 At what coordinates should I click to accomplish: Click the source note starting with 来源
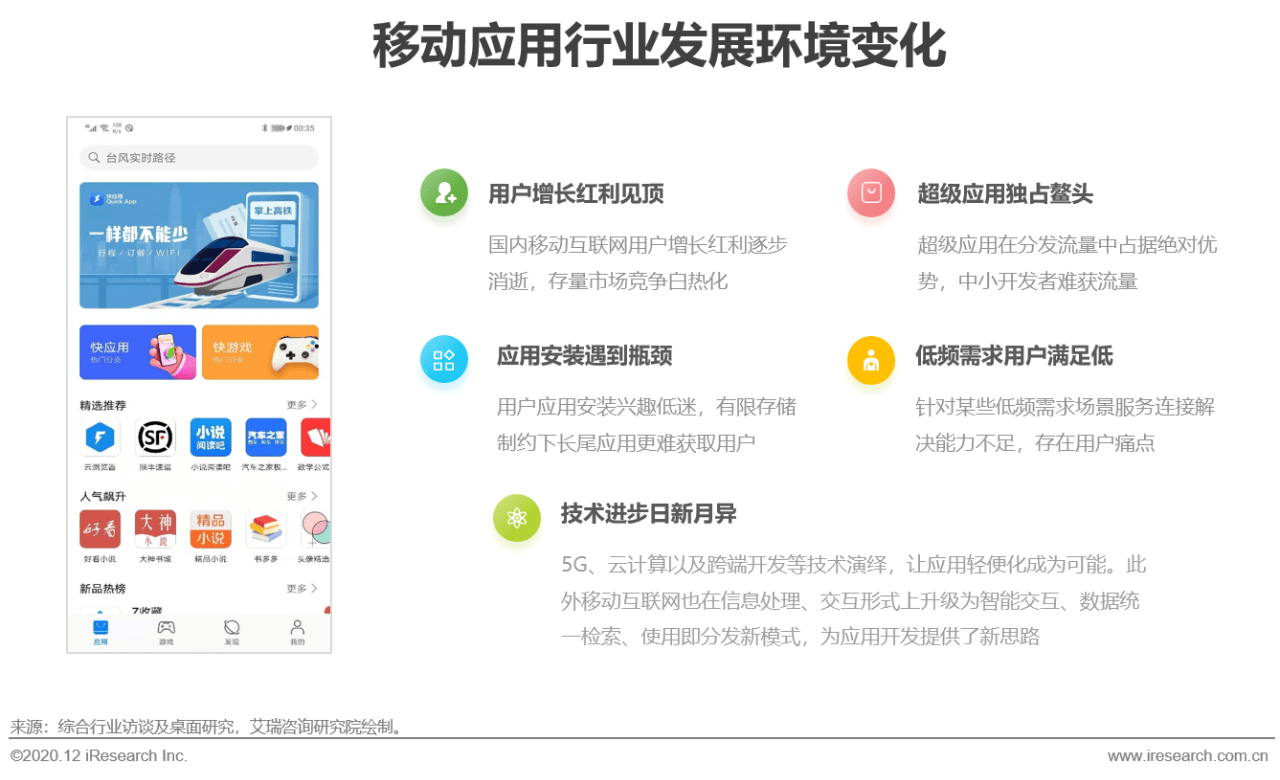click(208, 727)
